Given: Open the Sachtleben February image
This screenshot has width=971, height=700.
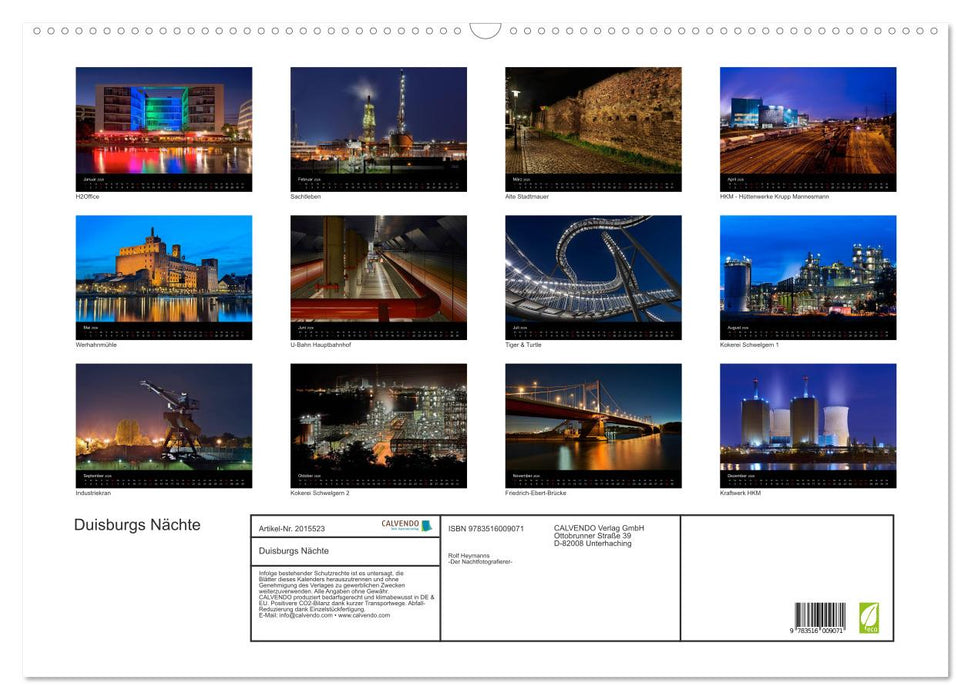Looking at the screenshot, I should click(377, 128).
